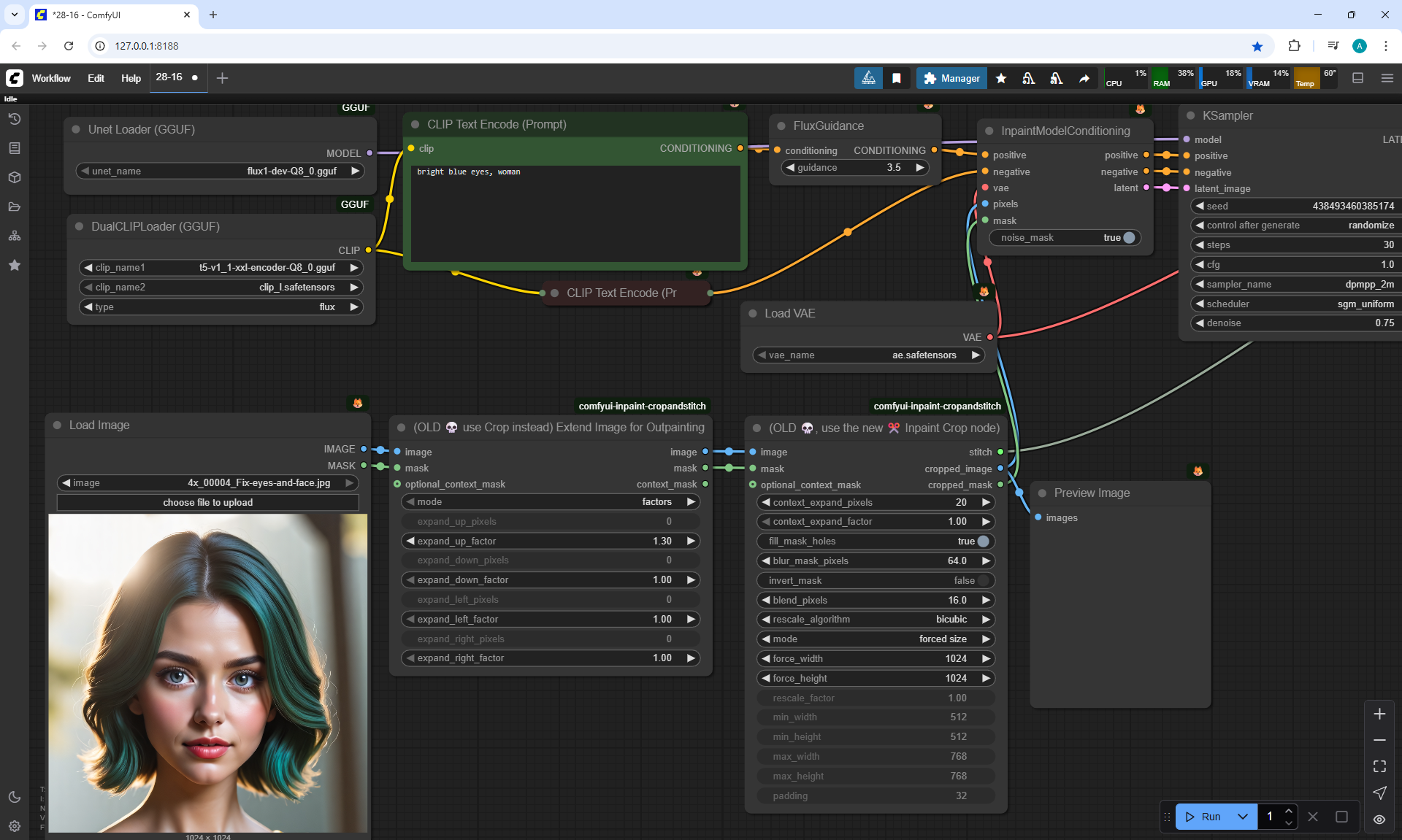The image size is (1402, 840).
Task: Toggle invert_mask switch
Action: (x=983, y=581)
